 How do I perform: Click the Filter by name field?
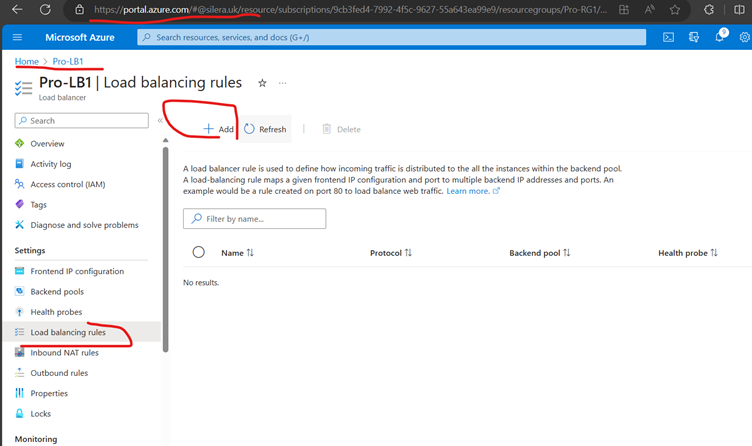click(255, 218)
